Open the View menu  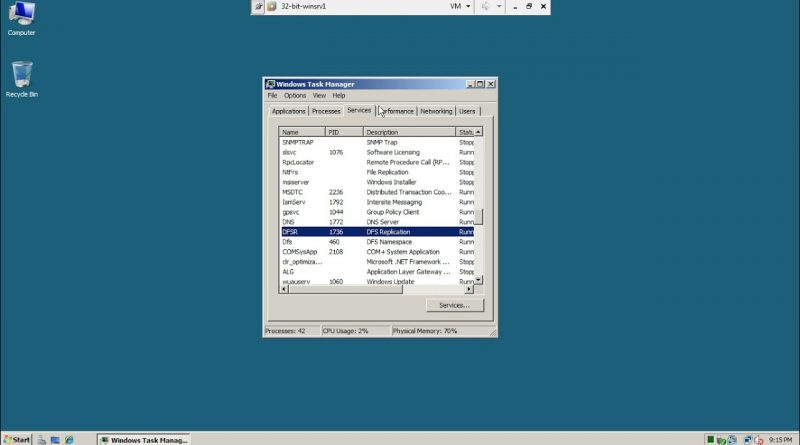(x=319, y=95)
